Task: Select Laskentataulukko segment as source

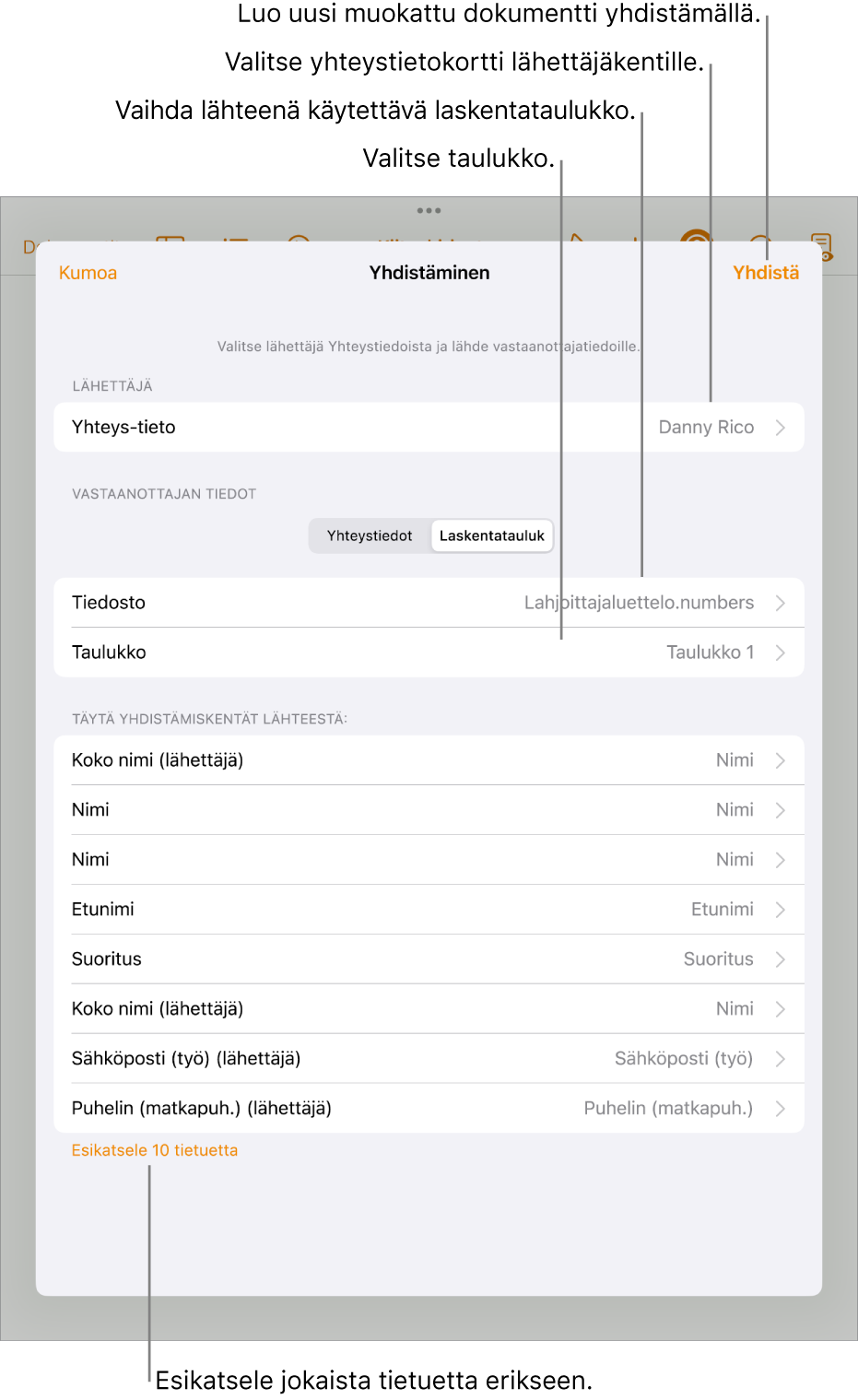Action: click(x=492, y=535)
